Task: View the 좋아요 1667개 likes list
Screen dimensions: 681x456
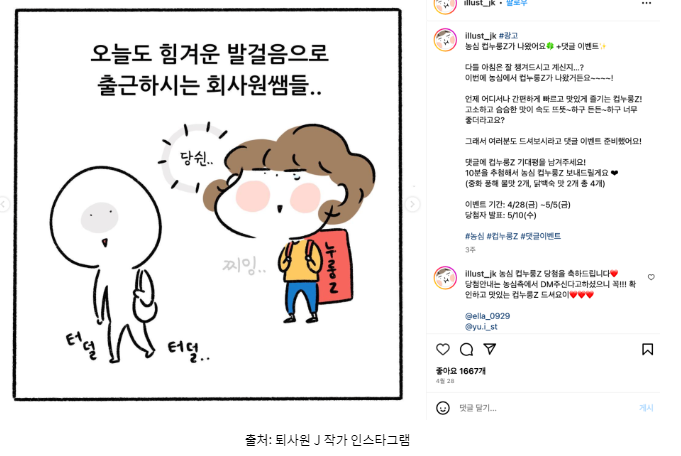Action: (x=460, y=371)
